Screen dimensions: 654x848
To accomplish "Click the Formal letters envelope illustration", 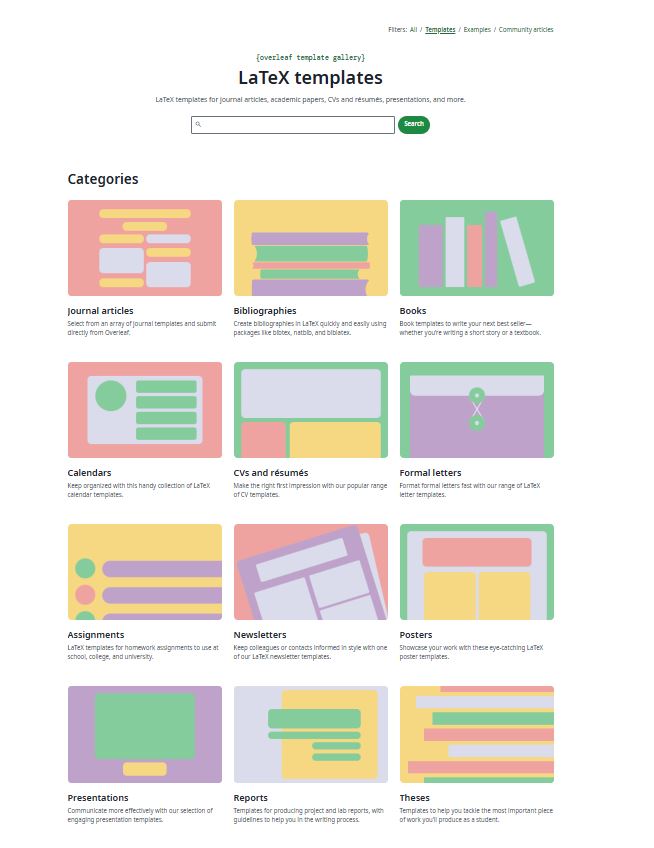I will click(476, 410).
